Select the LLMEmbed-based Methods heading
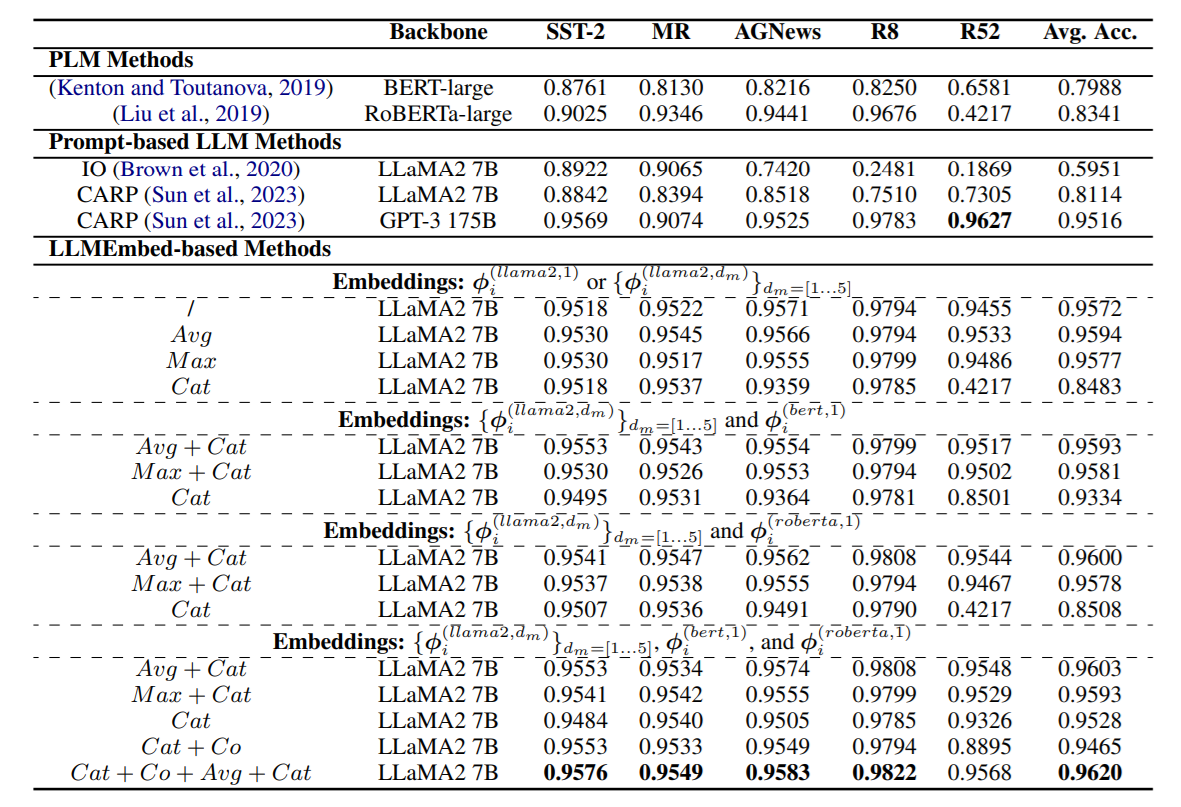 (x=190, y=249)
